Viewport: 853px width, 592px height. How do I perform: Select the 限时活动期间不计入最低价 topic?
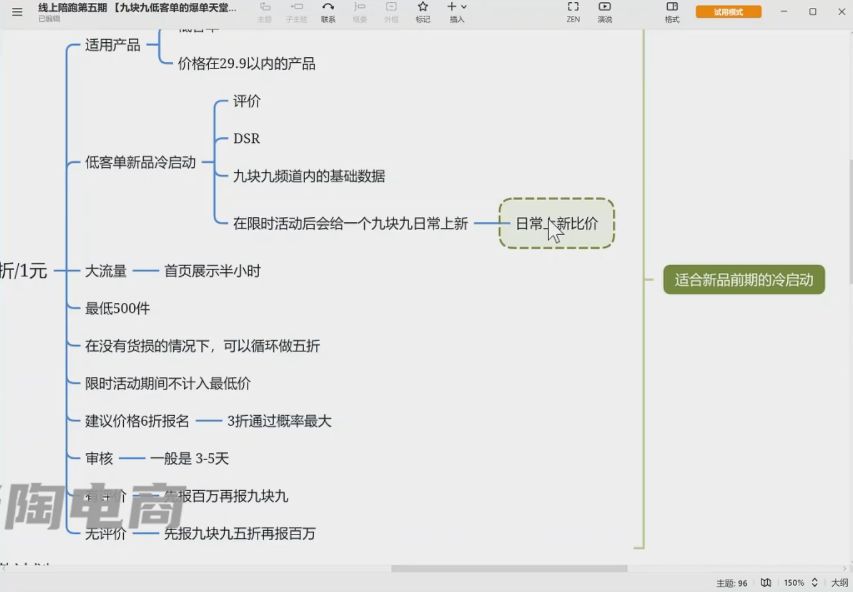(x=168, y=384)
